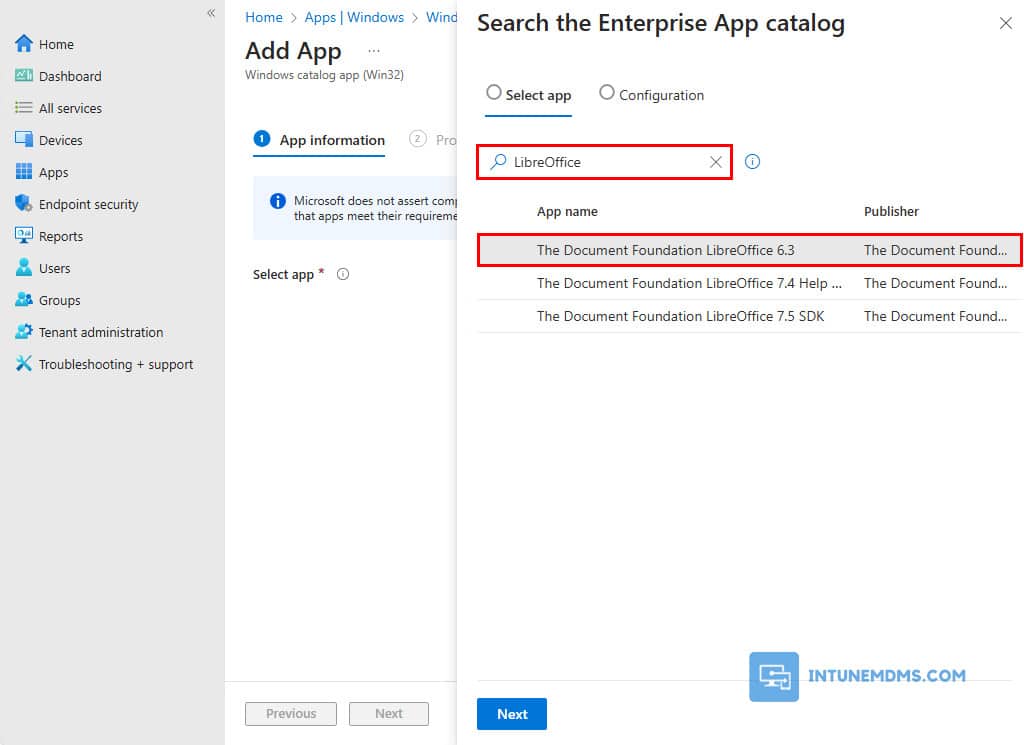Image resolution: width=1024 pixels, height=745 pixels.
Task: Open Tenant administration in sidebar
Action: pyautogui.click(x=101, y=332)
